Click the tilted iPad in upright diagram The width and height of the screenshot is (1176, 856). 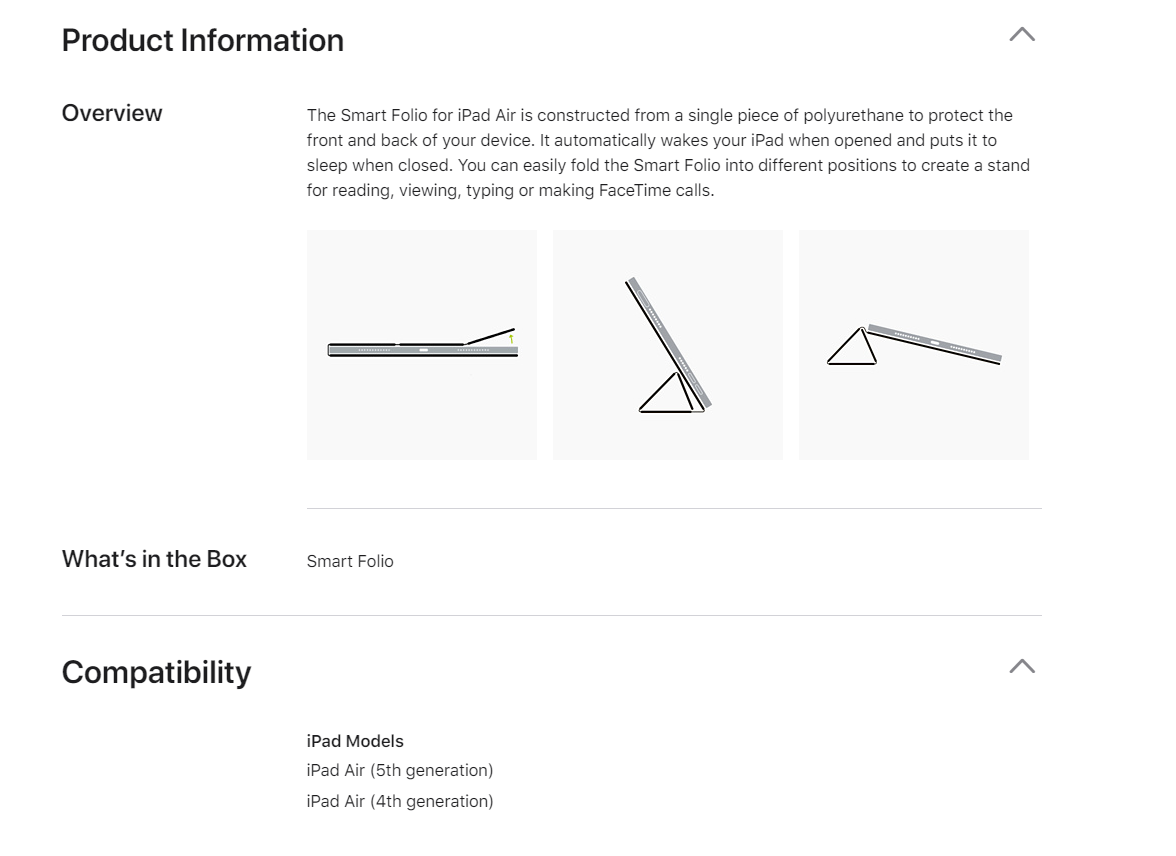[x=670, y=342]
